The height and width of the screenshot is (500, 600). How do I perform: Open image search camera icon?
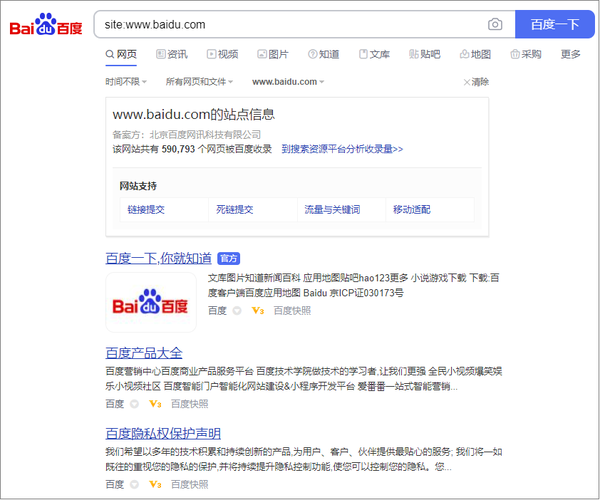[x=495, y=24]
